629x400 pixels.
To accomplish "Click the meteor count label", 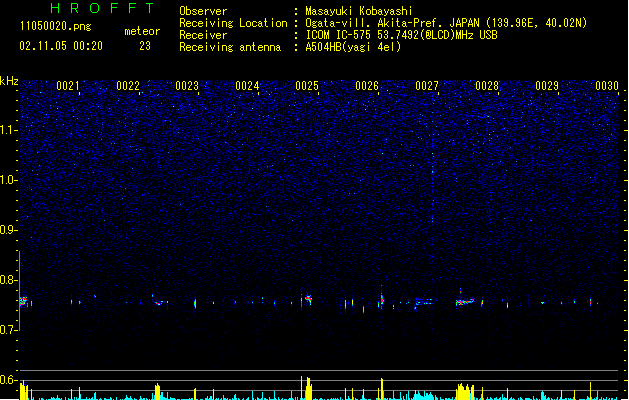I will [x=142, y=31].
